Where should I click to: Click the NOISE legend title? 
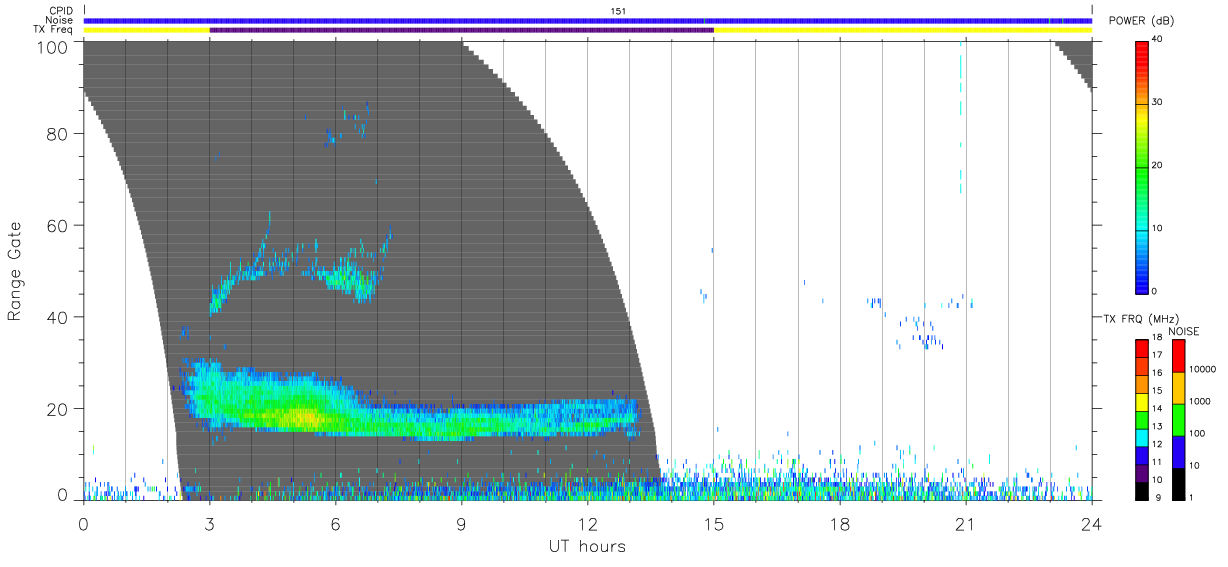(1182, 331)
